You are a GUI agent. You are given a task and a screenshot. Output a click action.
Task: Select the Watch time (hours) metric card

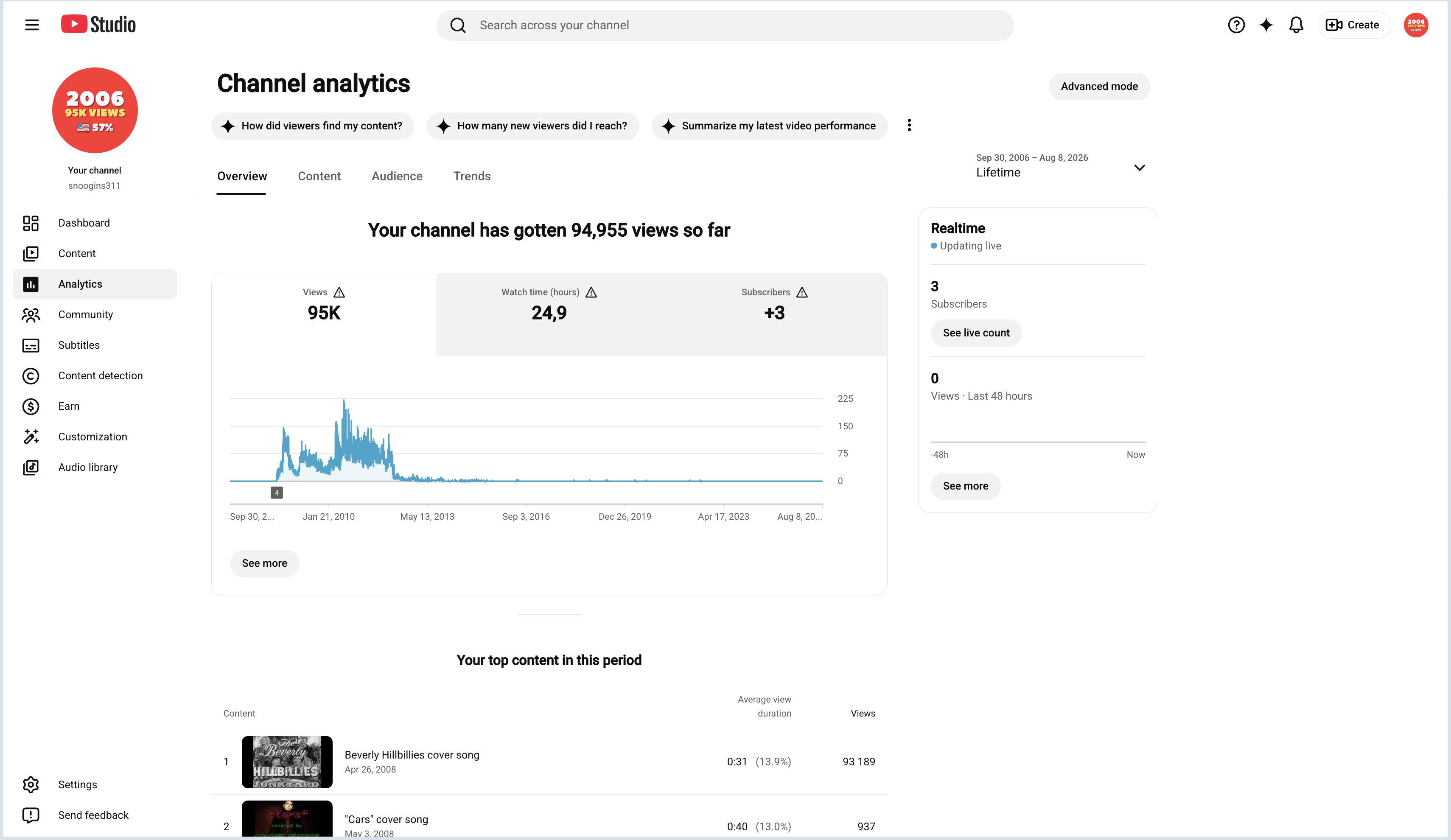pos(549,314)
